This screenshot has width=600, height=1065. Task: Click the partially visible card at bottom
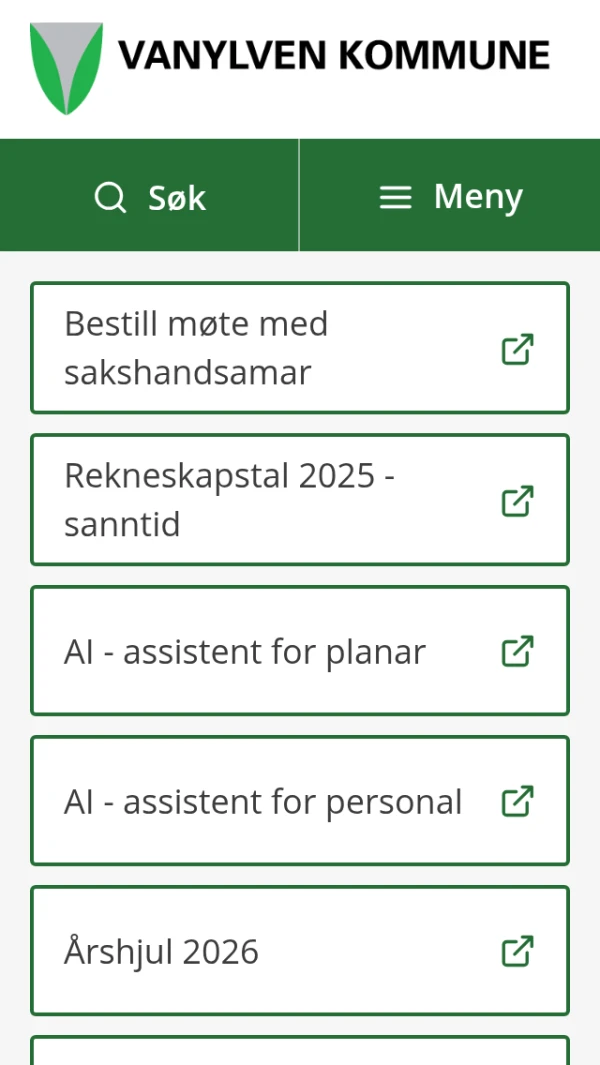(x=300, y=1050)
